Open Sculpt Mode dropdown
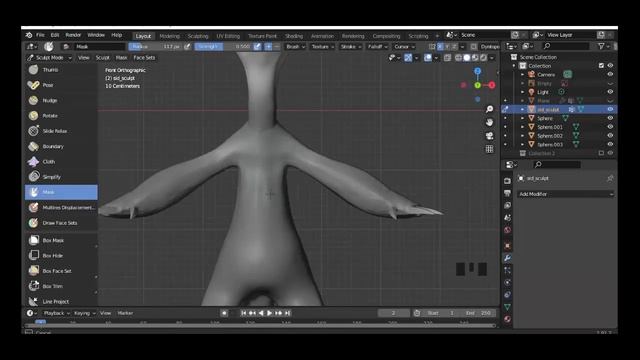Screen dimensions: 640x360 [49, 58]
